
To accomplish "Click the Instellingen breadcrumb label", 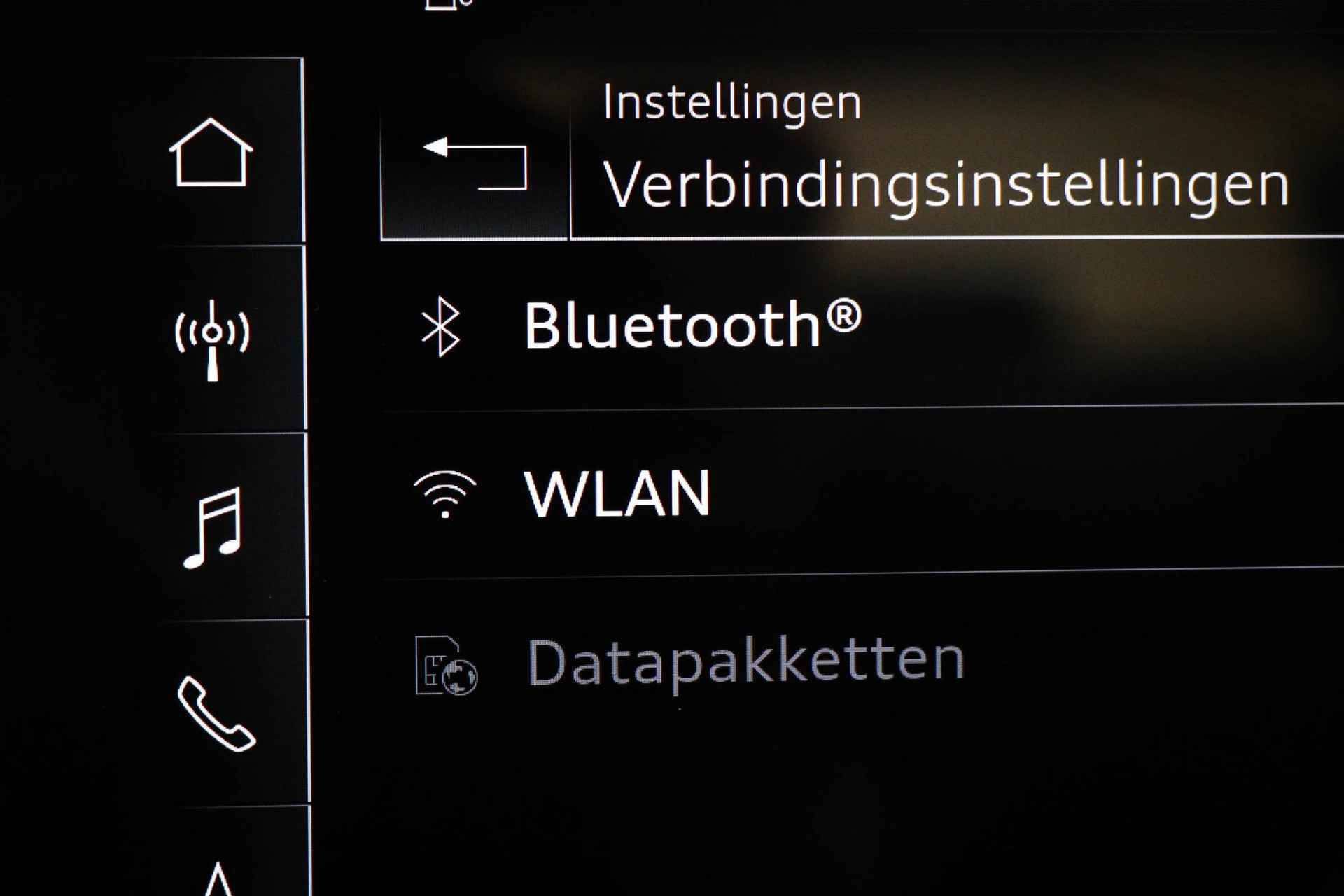I will coord(731,104).
